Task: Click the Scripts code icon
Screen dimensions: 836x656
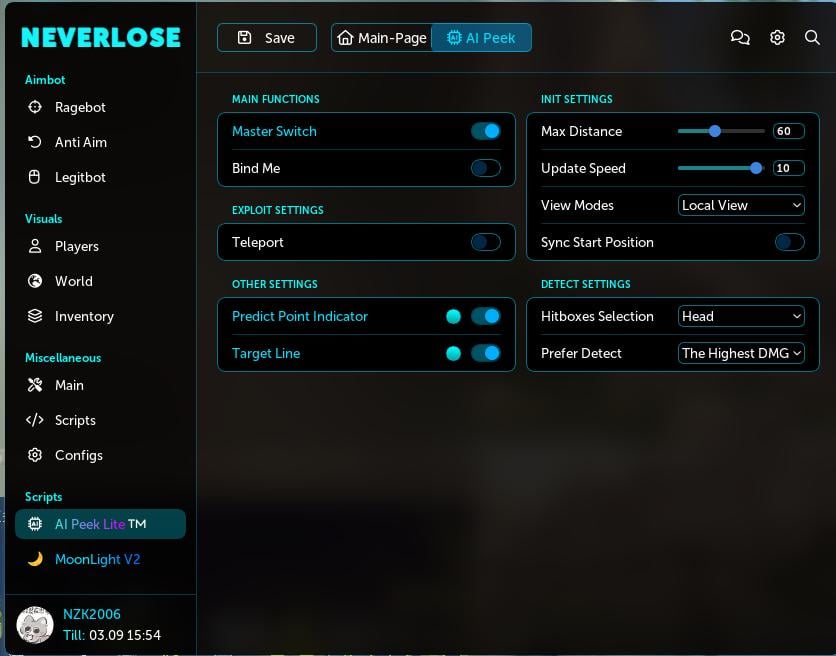Action: point(33,420)
